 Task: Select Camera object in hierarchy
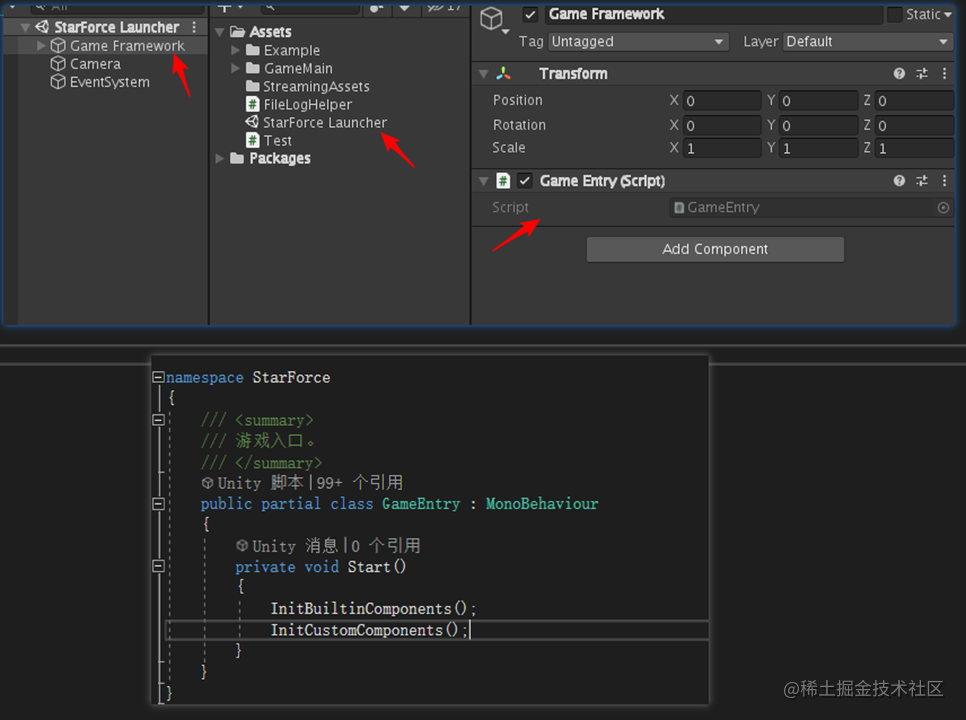(x=95, y=63)
